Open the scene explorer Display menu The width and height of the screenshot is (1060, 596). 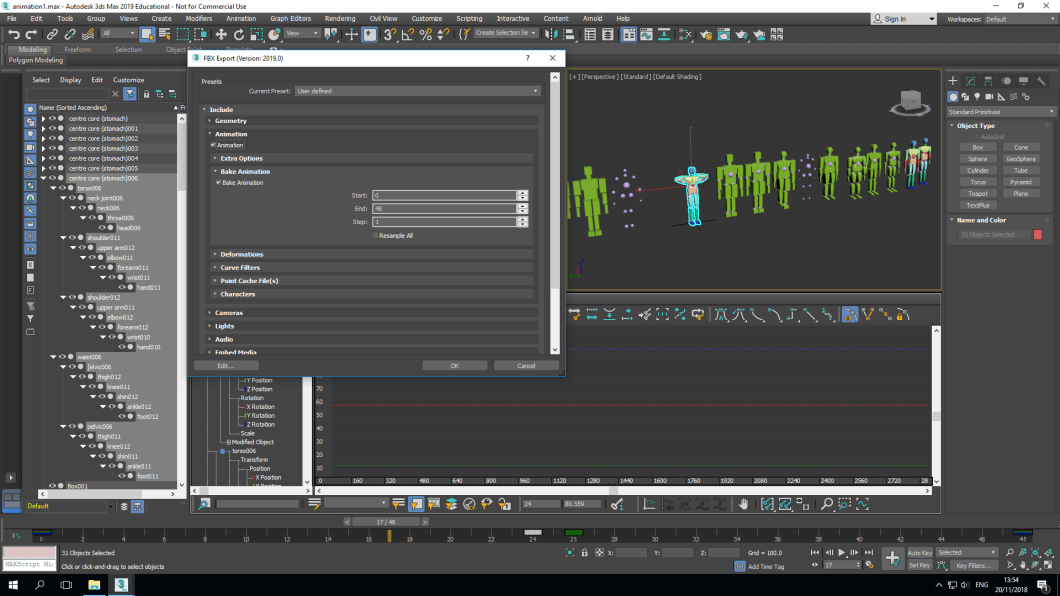(x=70, y=80)
